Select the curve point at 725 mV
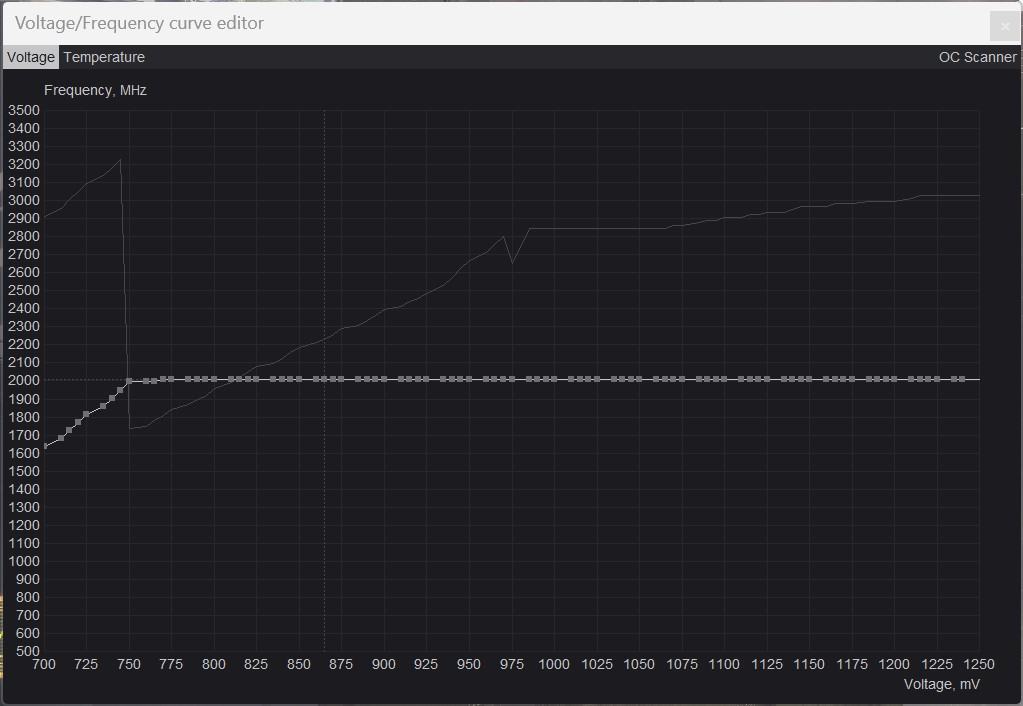The image size is (1023, 706). 86,414
